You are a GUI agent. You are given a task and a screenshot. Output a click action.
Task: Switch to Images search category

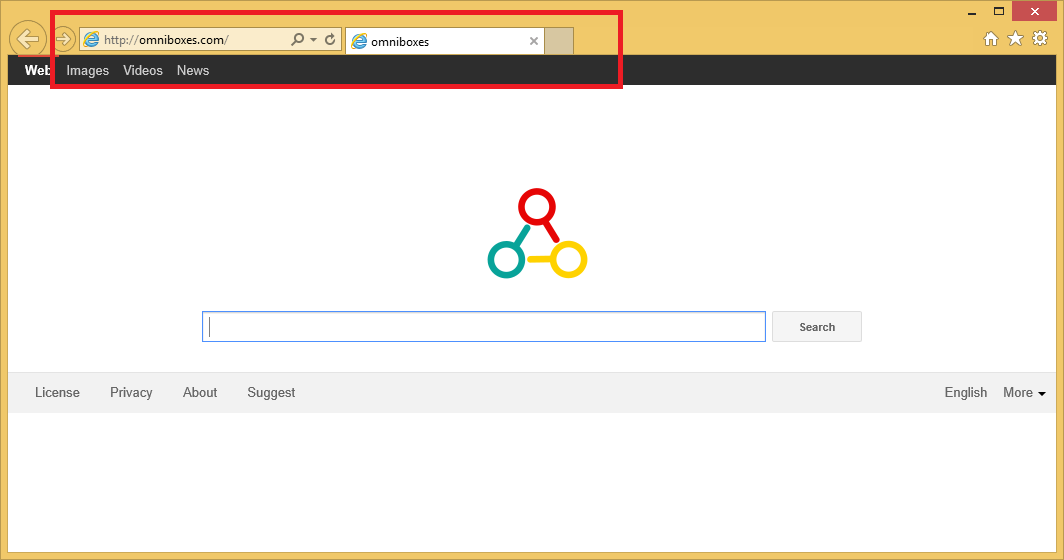click(x=88, y=71)
